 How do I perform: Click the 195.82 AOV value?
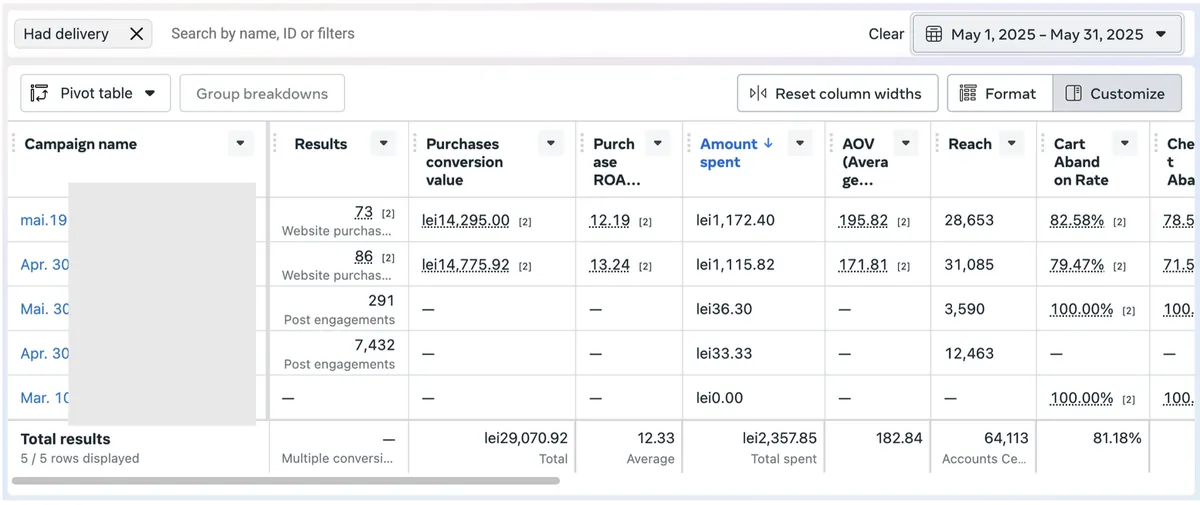point(864,220)
